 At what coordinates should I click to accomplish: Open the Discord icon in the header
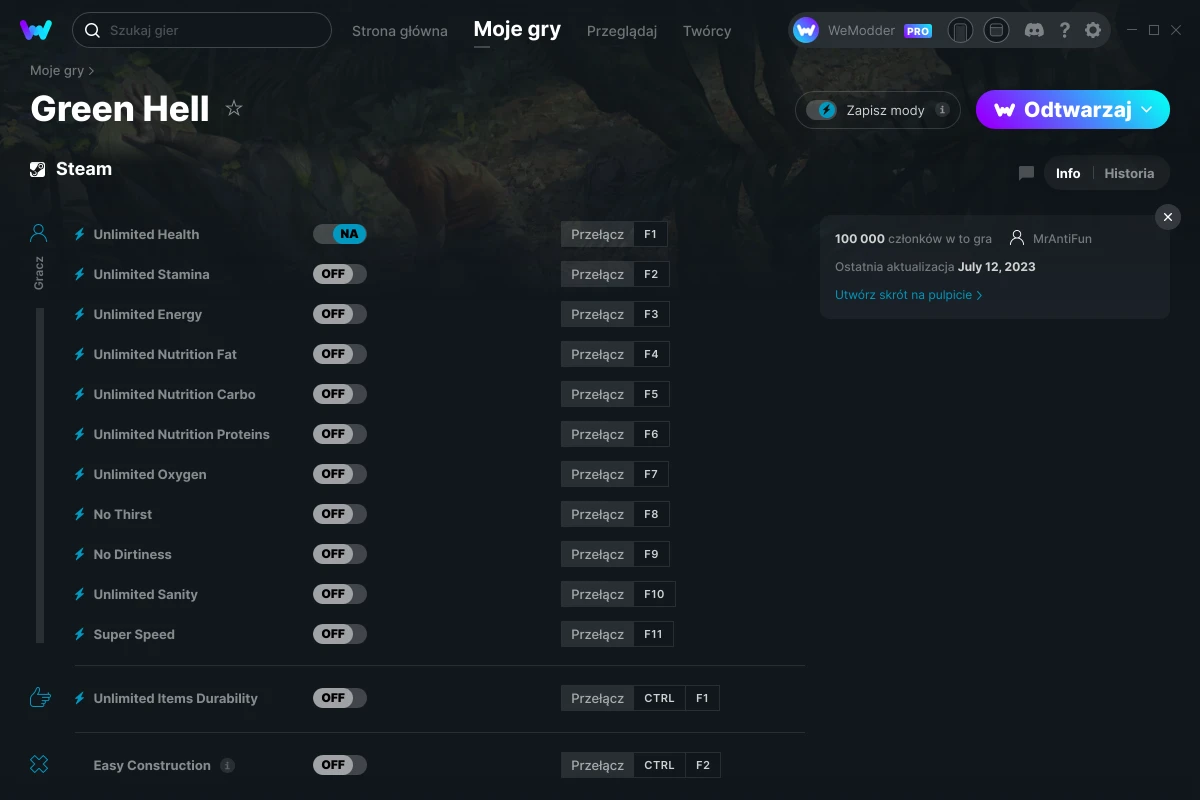tap(1035, 30)
